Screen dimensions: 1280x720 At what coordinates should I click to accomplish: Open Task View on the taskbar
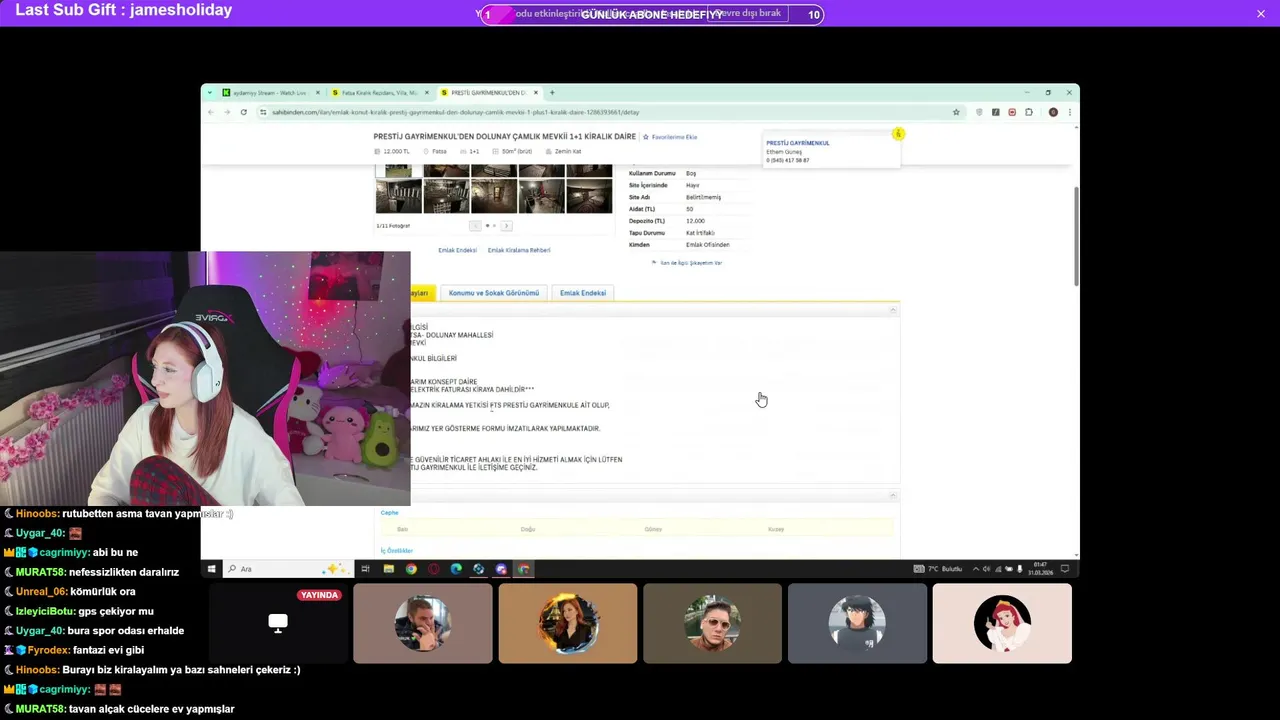(x=365, y=569)
